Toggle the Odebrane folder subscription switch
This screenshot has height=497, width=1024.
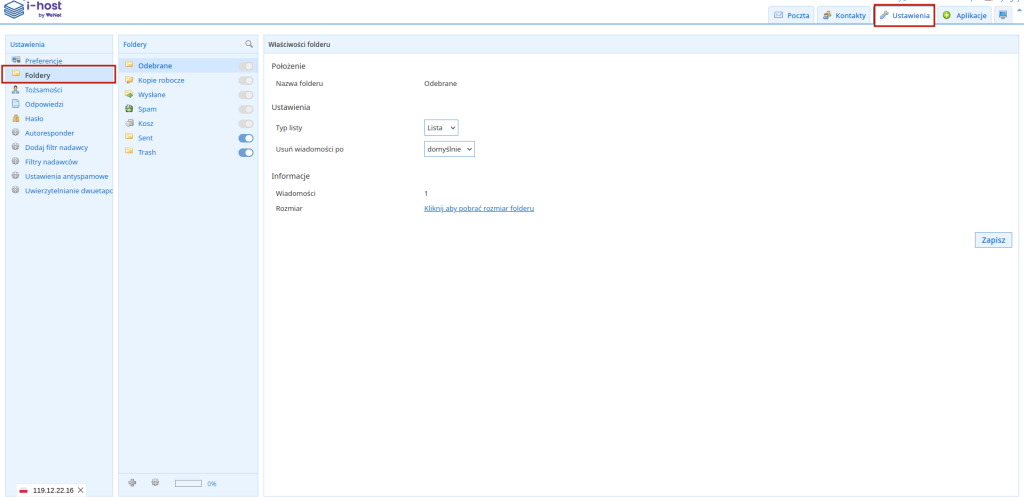(246, 65)
